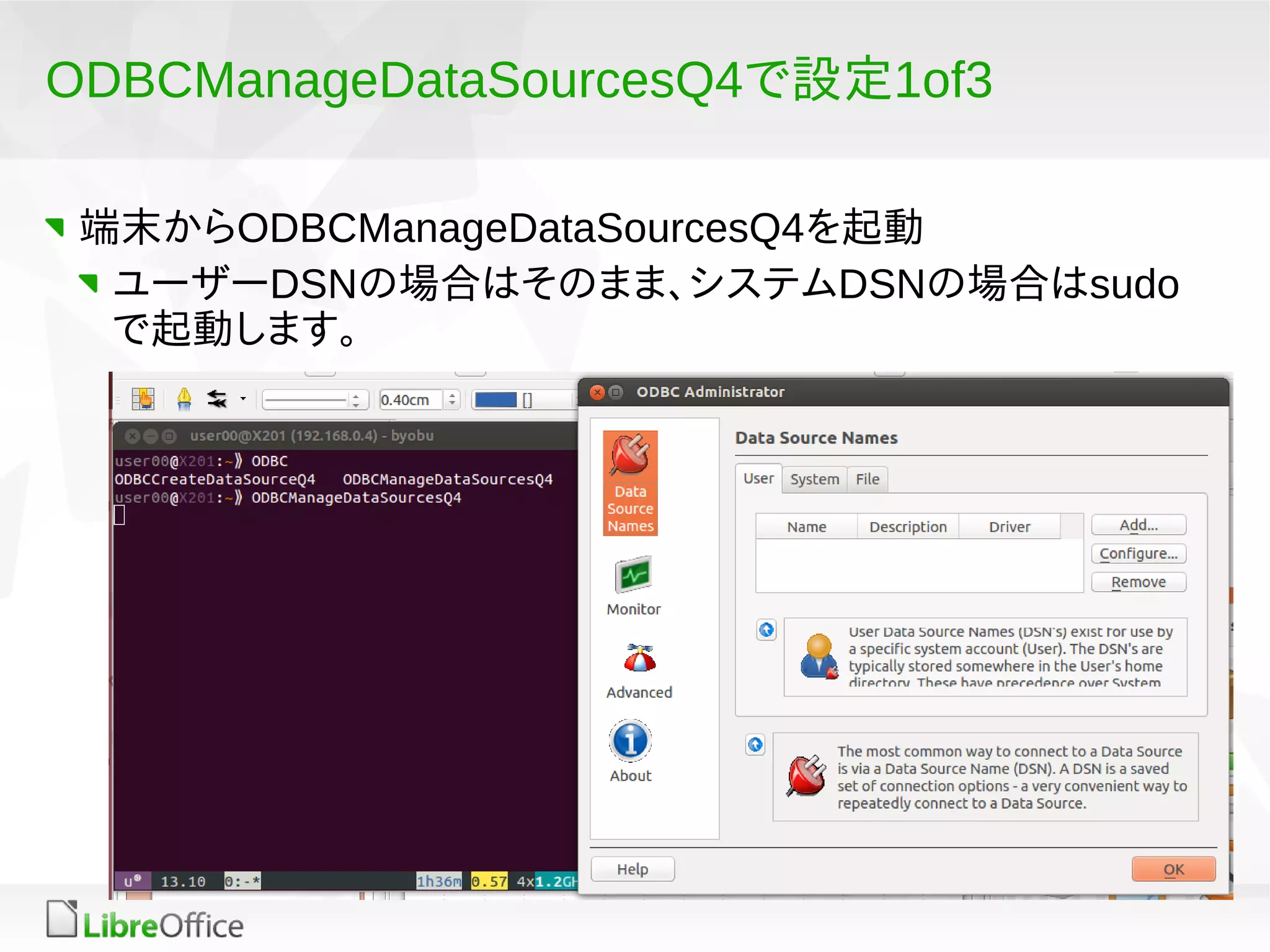The width and height of the screenshot is (1270, 952).
Task: Click the 0.40cm line width field
Action: [x=411, y=400]
